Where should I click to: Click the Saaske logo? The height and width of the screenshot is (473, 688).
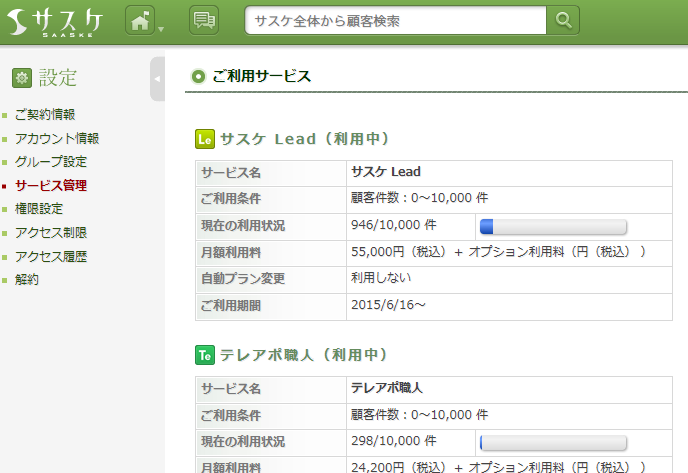(x=55, y=21)
